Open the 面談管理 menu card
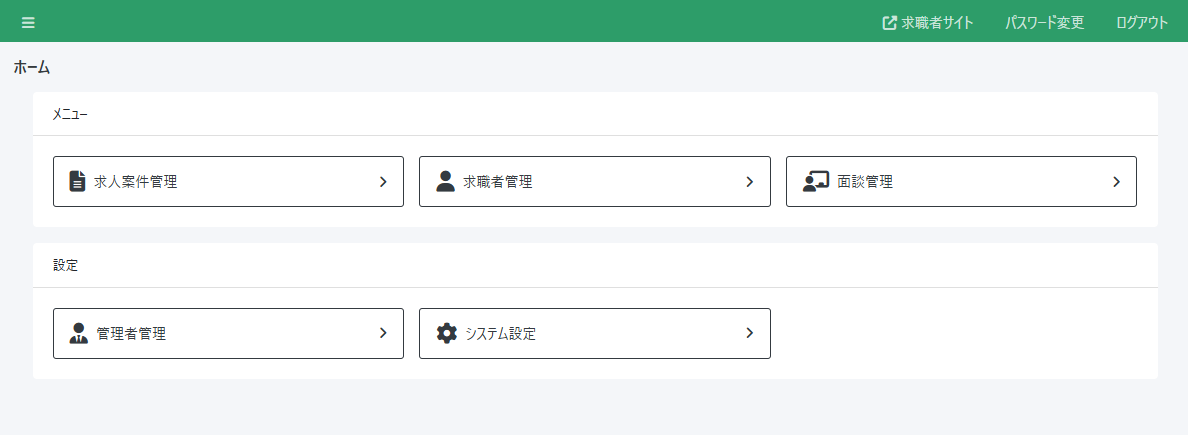Screen dimensions: 1188x435 pos(961,181)
